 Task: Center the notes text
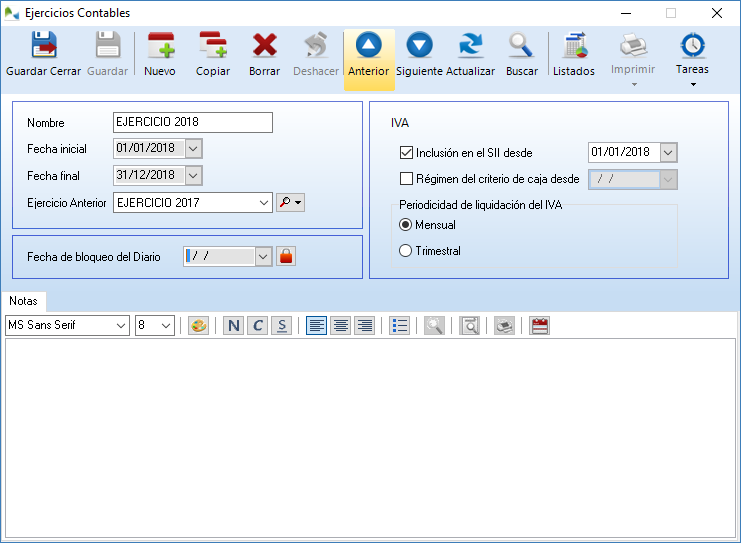click(x=341, y=326)
